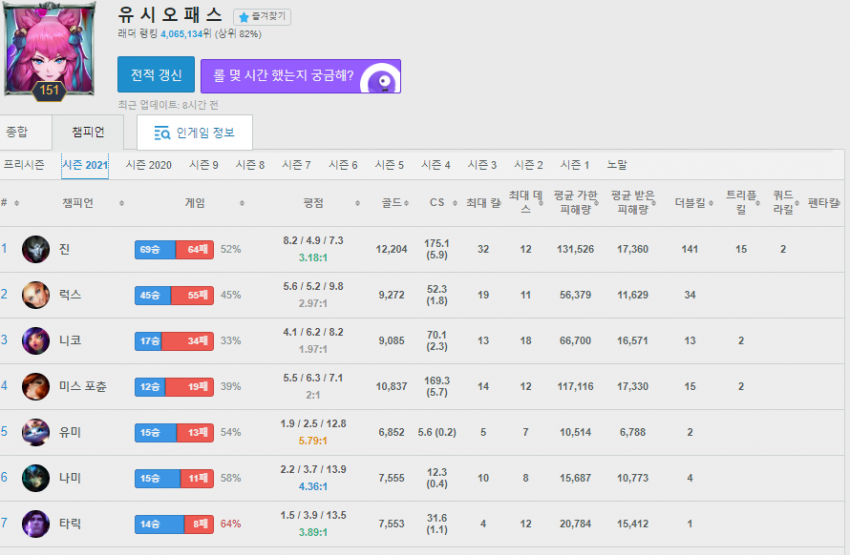Sort table by 평균 받은 피해량 header
This screenshot has width=850, height=555.
click(x=633, y=202)
